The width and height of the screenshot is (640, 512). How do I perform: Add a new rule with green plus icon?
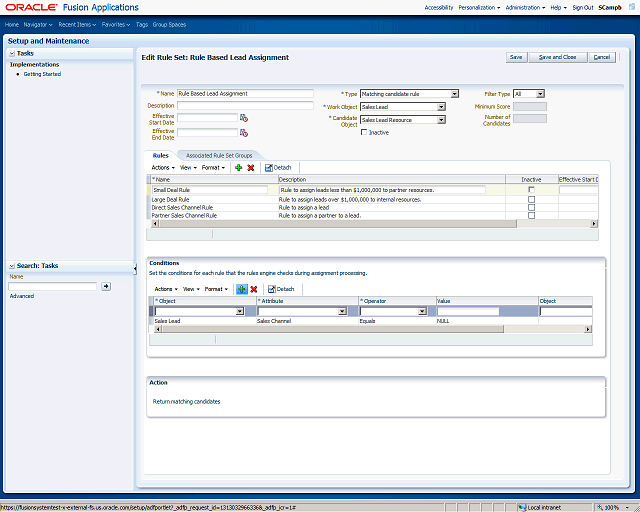coord(239,167)
